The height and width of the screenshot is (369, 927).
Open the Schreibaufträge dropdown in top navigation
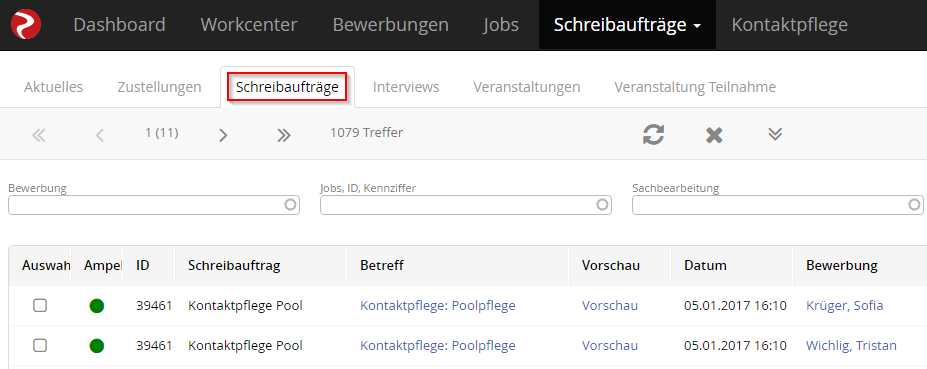(627, 25)
